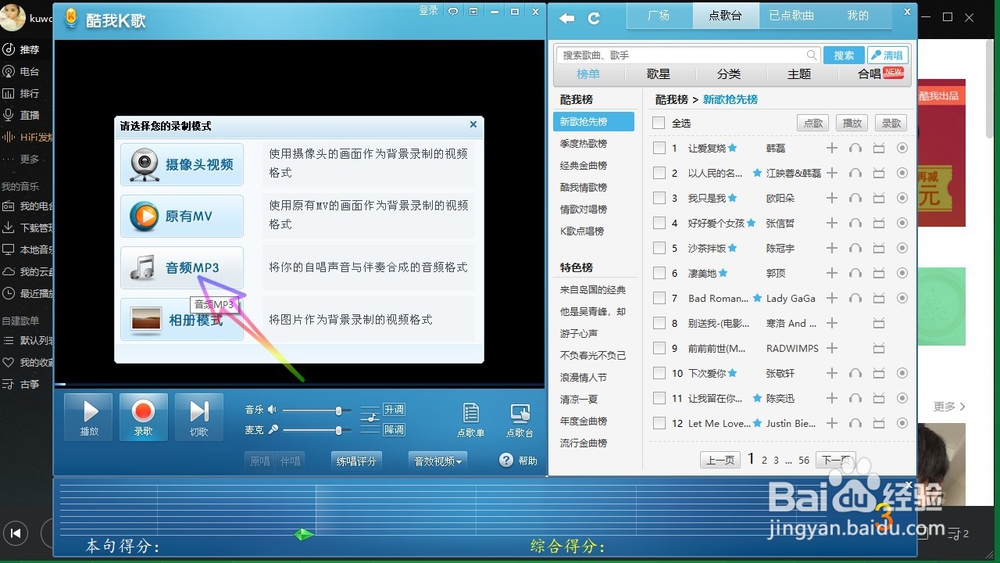Go back with the arrow icon
Image resolution: width=1000 pixels, height=563 pixels.
coord(567,18)
